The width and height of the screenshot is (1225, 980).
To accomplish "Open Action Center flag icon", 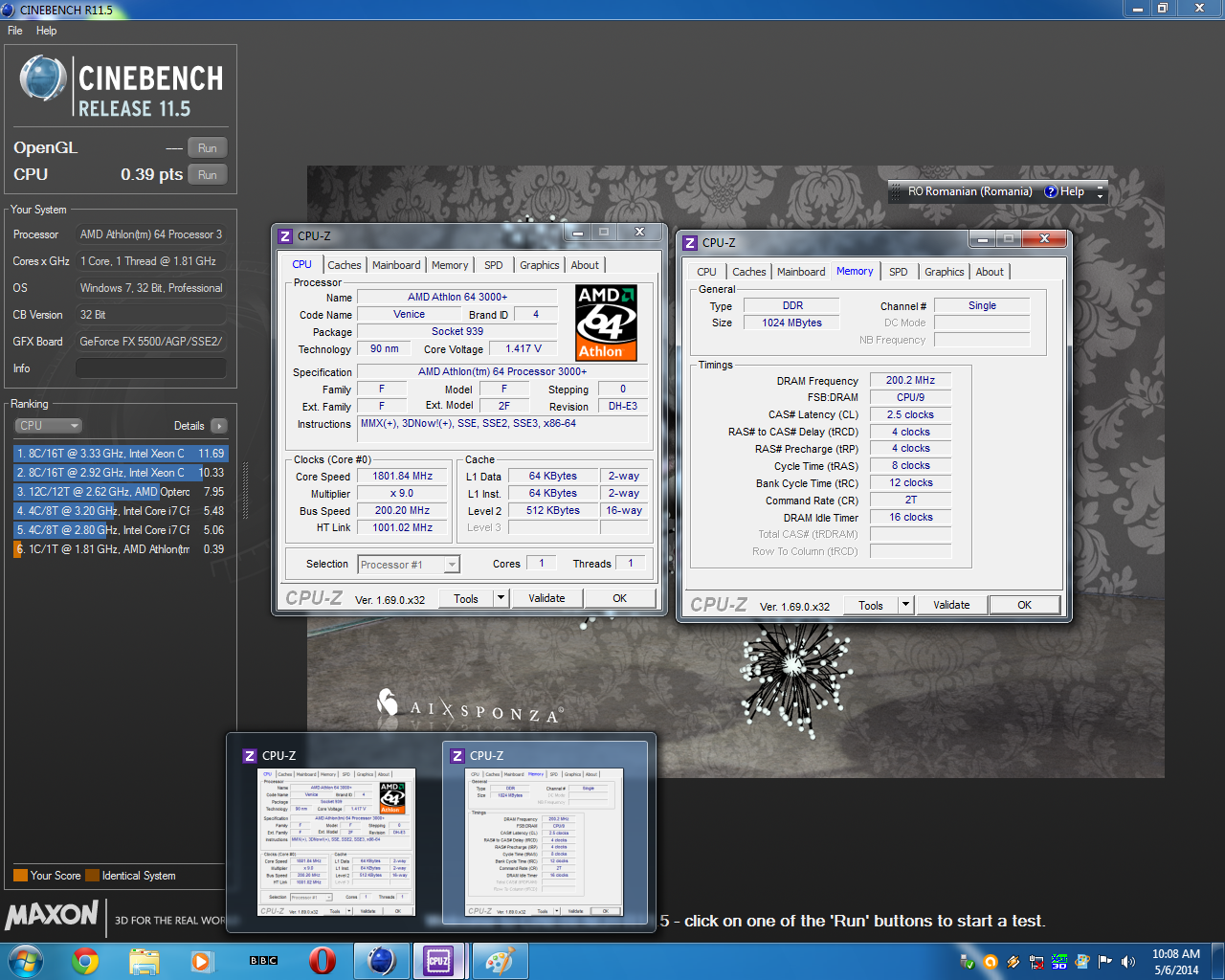I will [1105, 962].
